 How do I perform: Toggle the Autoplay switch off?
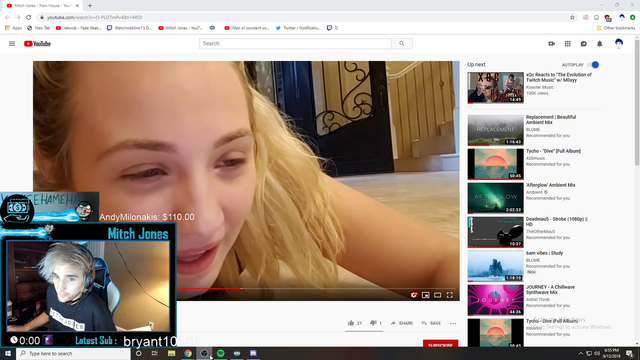point(593,64)
